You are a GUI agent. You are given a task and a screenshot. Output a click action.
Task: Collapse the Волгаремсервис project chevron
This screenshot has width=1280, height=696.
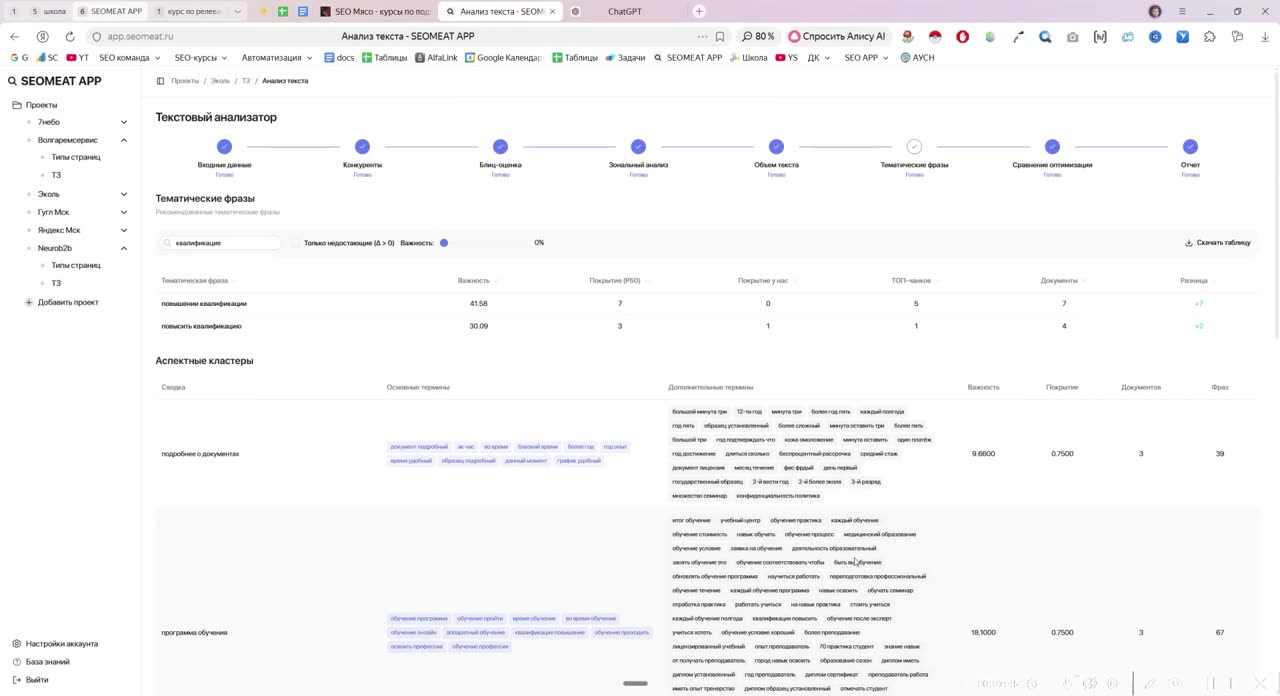point(124,140)
